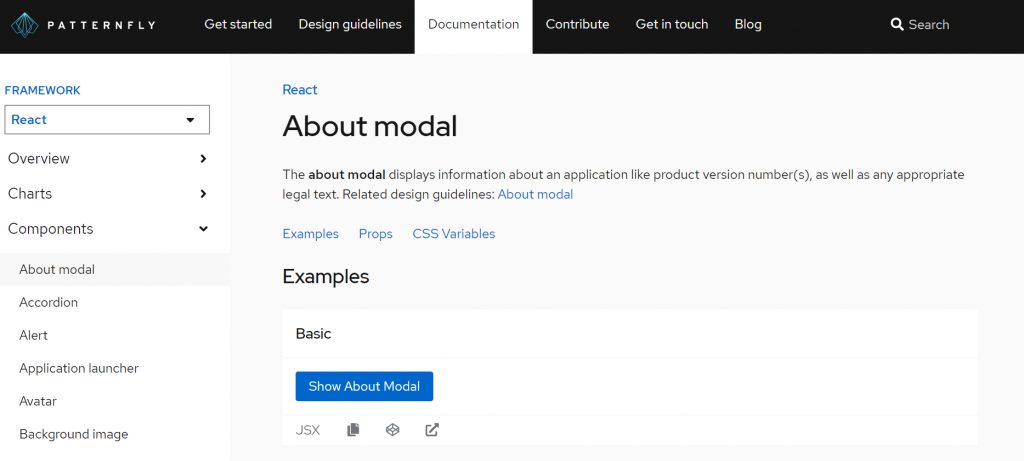Viewport: 1024px width, 461px height.
Task: Open the Get started tab
Action: (238, 25)
